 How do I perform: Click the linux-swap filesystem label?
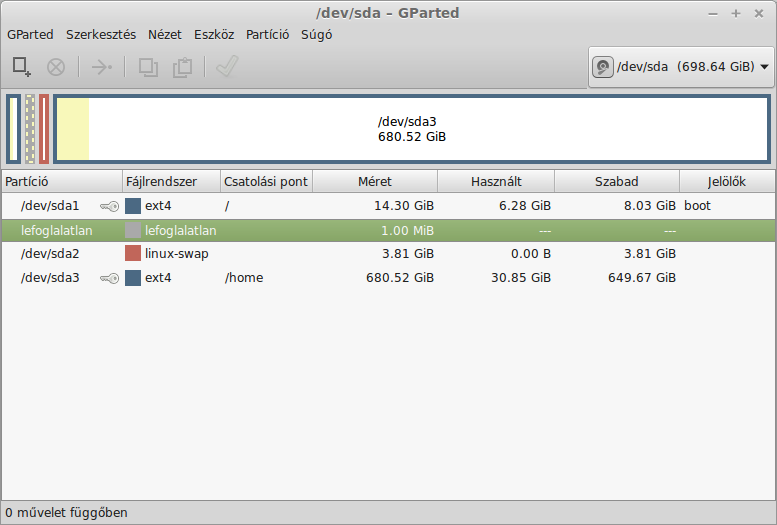tap(176, 254)
